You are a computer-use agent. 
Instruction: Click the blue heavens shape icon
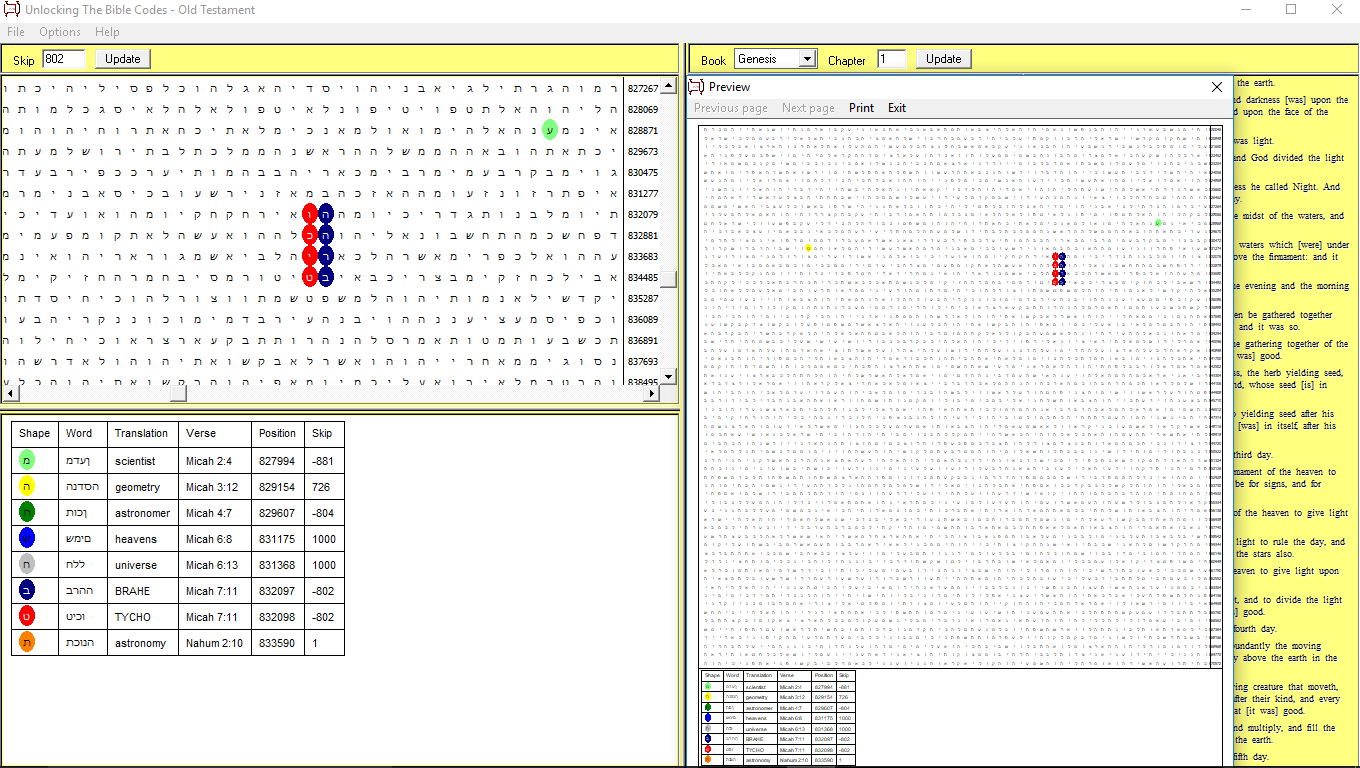[27, 539]
